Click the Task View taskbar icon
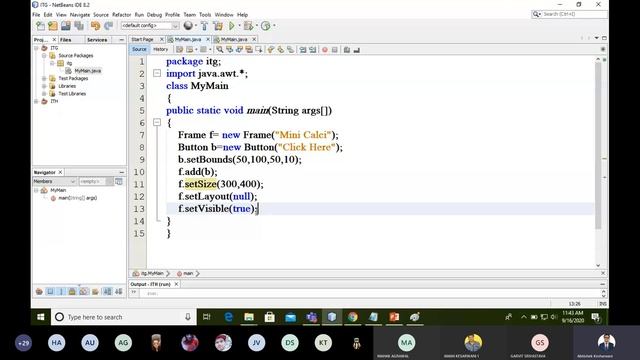 pyautogui.click(x=207, y=317)
